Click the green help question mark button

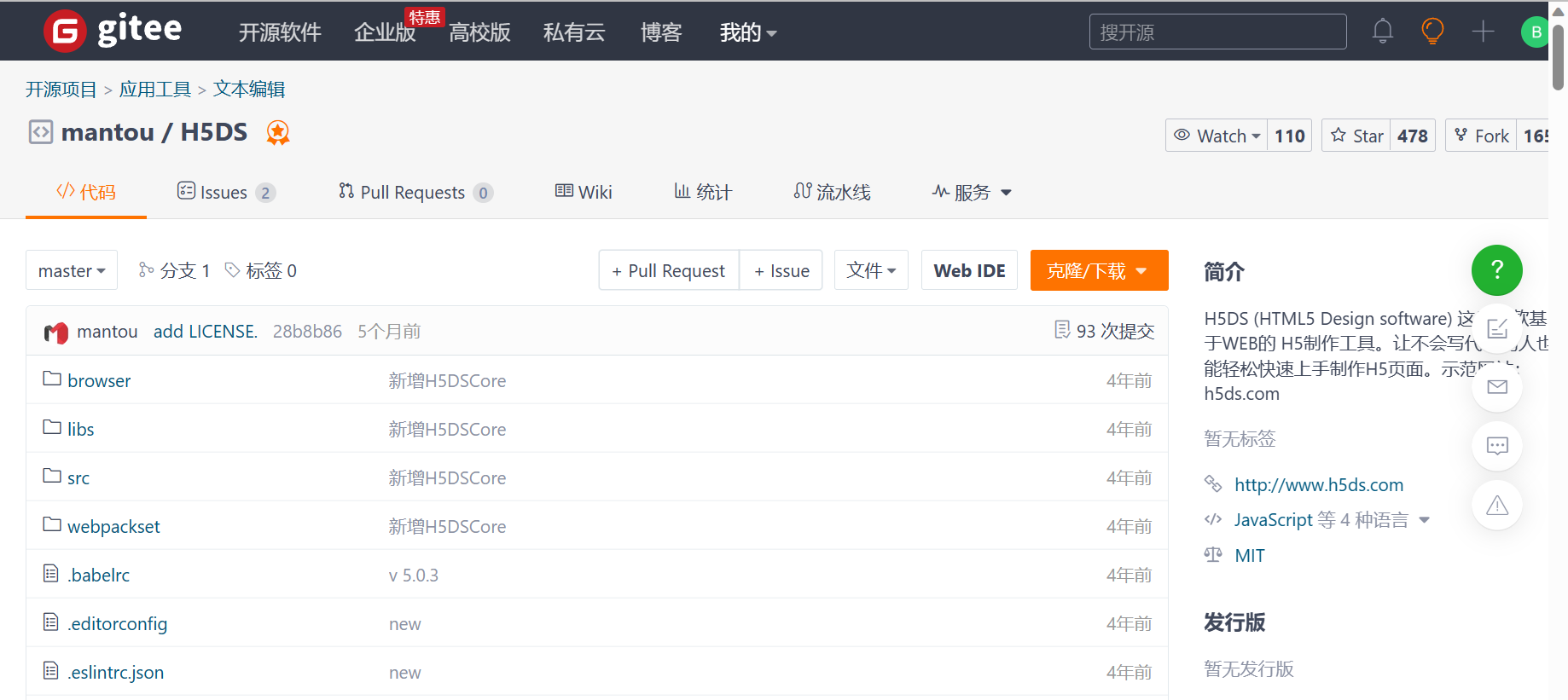click(1497, 270)
